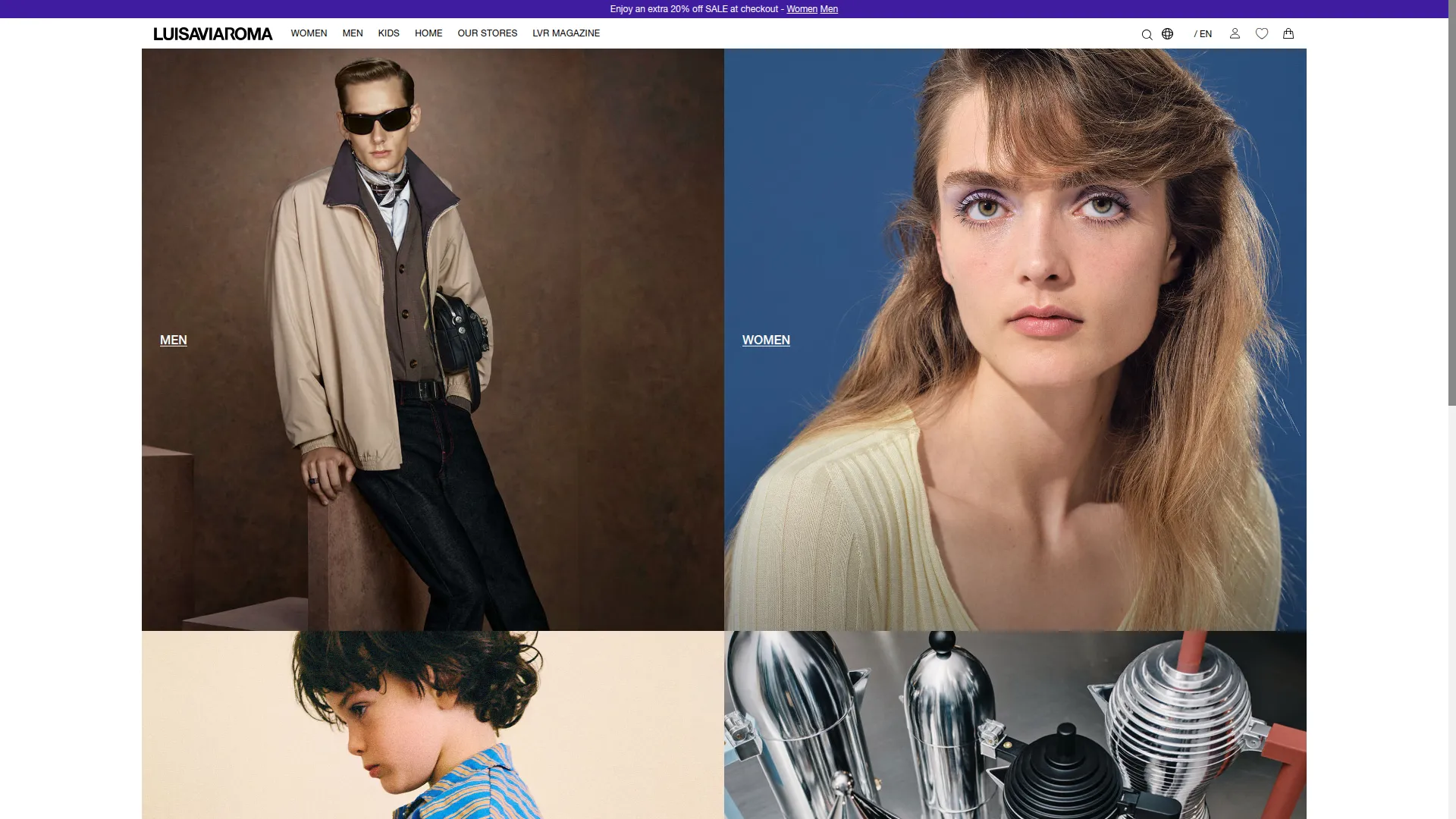Open the chrome coffee makers home tile
Screen dimensions: 1456x819
[x=1015, y=725]
